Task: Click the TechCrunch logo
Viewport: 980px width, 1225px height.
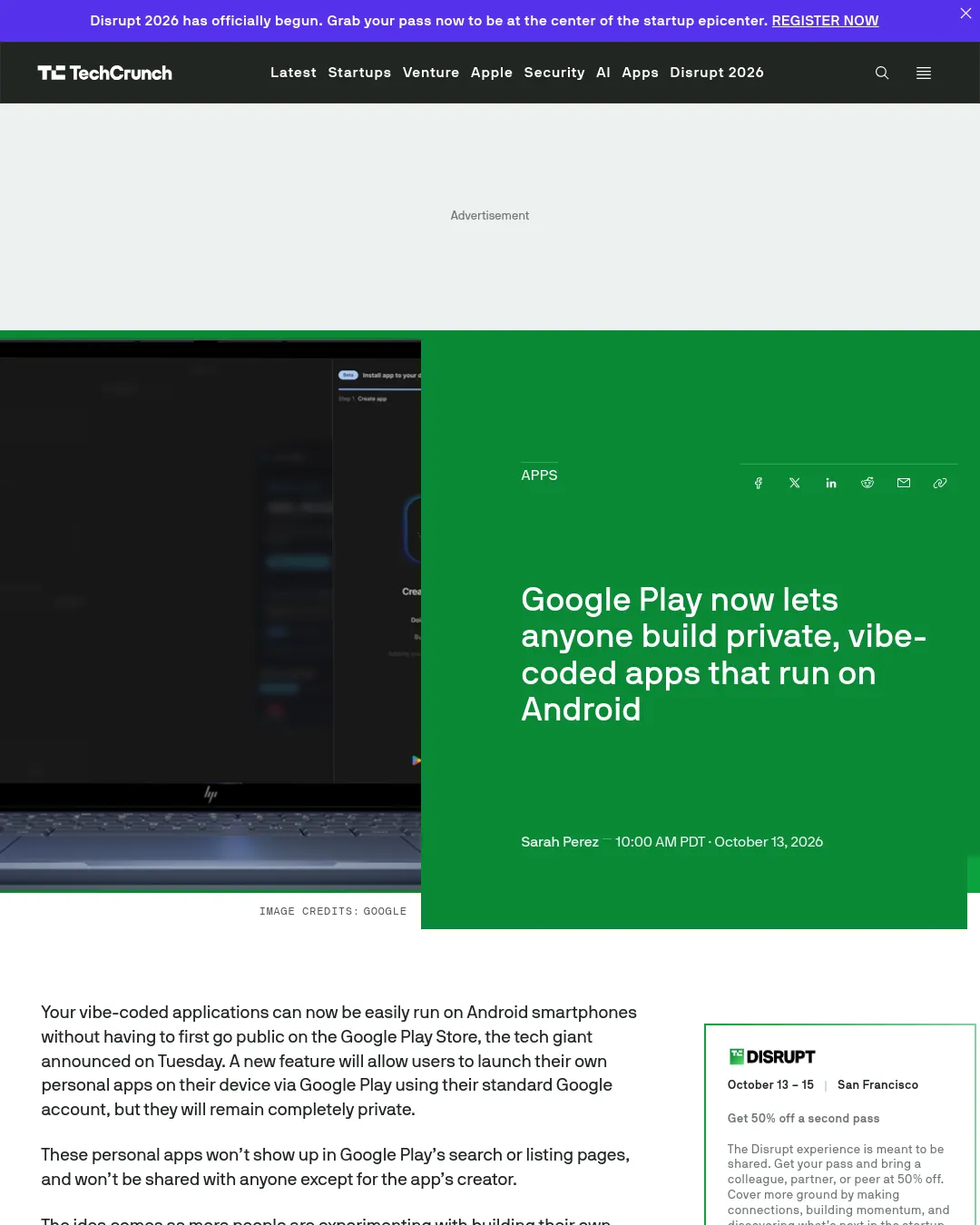Action: point(104,73)
